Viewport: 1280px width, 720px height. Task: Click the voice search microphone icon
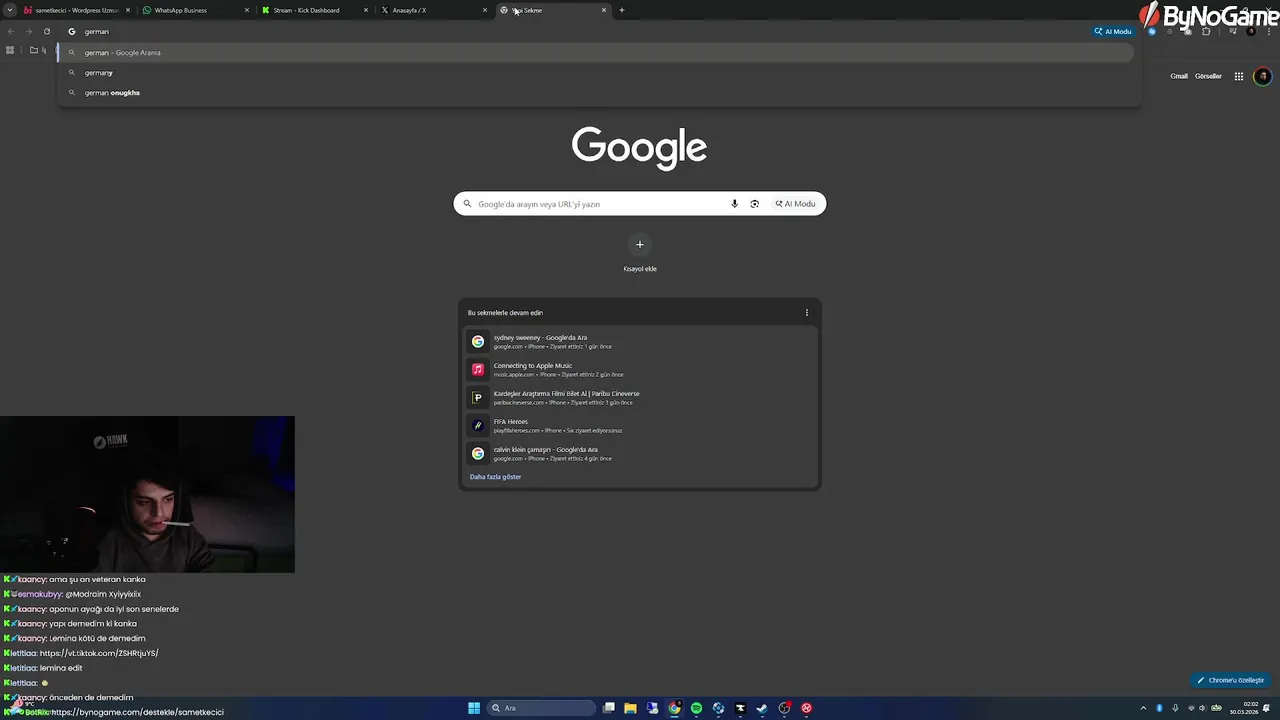coord(734,204)
